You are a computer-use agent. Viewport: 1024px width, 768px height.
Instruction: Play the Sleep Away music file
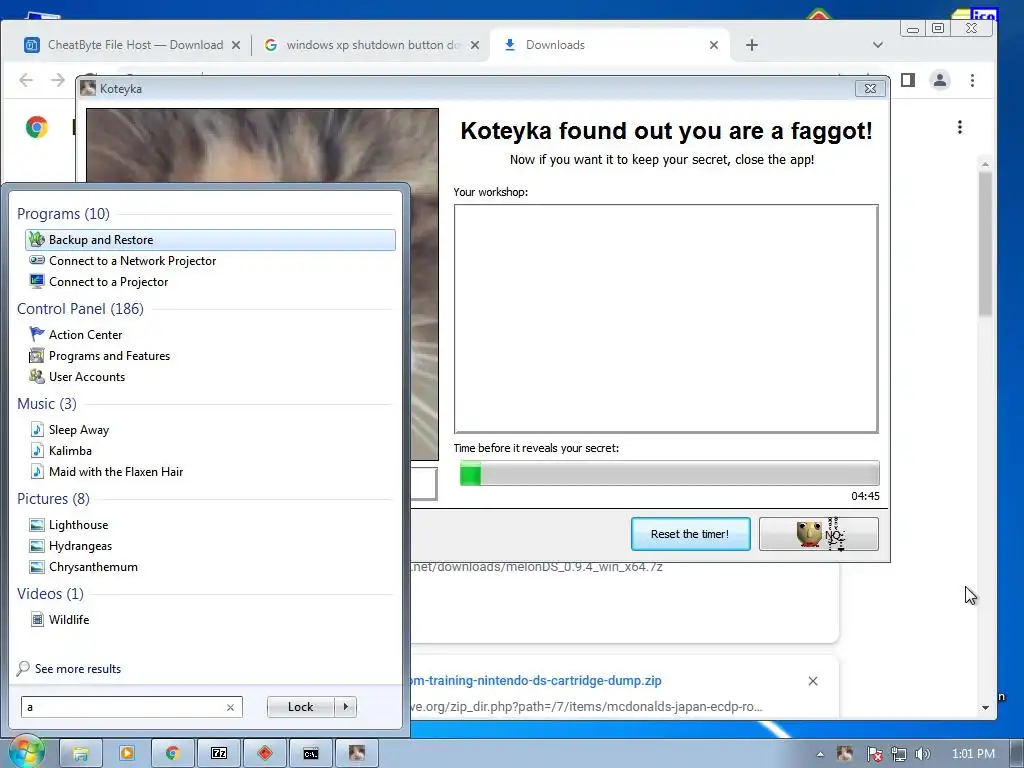point(78,430)
